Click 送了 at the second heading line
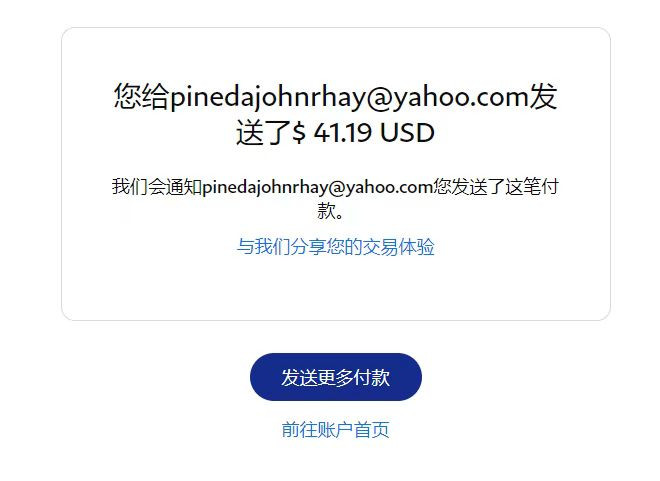660x481 pixels. (x=264, y=133)
